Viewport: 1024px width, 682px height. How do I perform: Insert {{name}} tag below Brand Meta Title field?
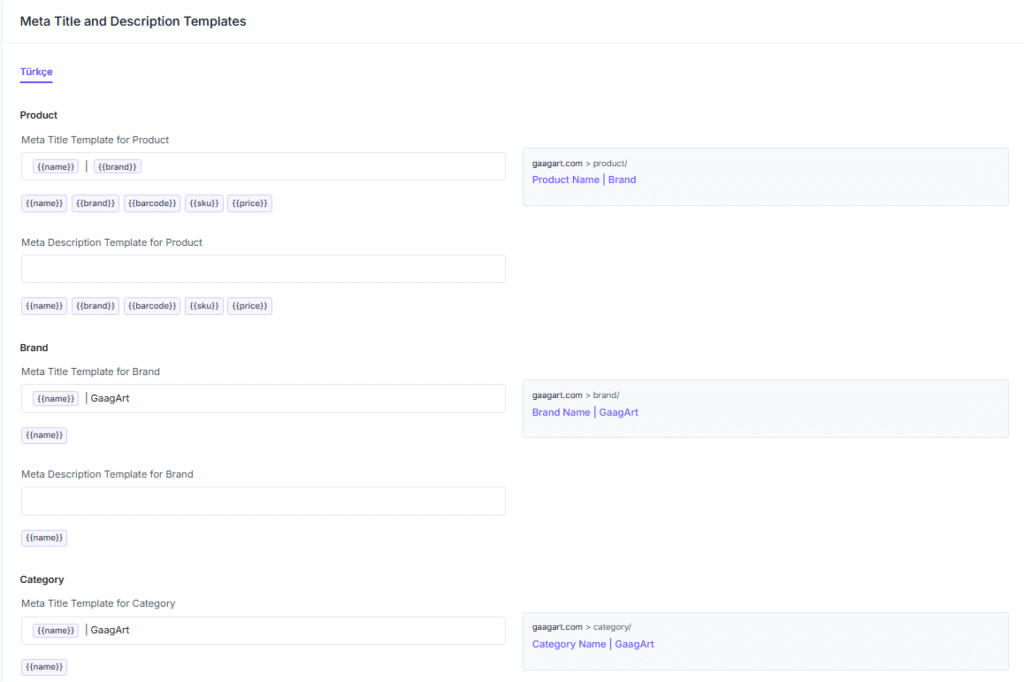[x=44, y=435]
